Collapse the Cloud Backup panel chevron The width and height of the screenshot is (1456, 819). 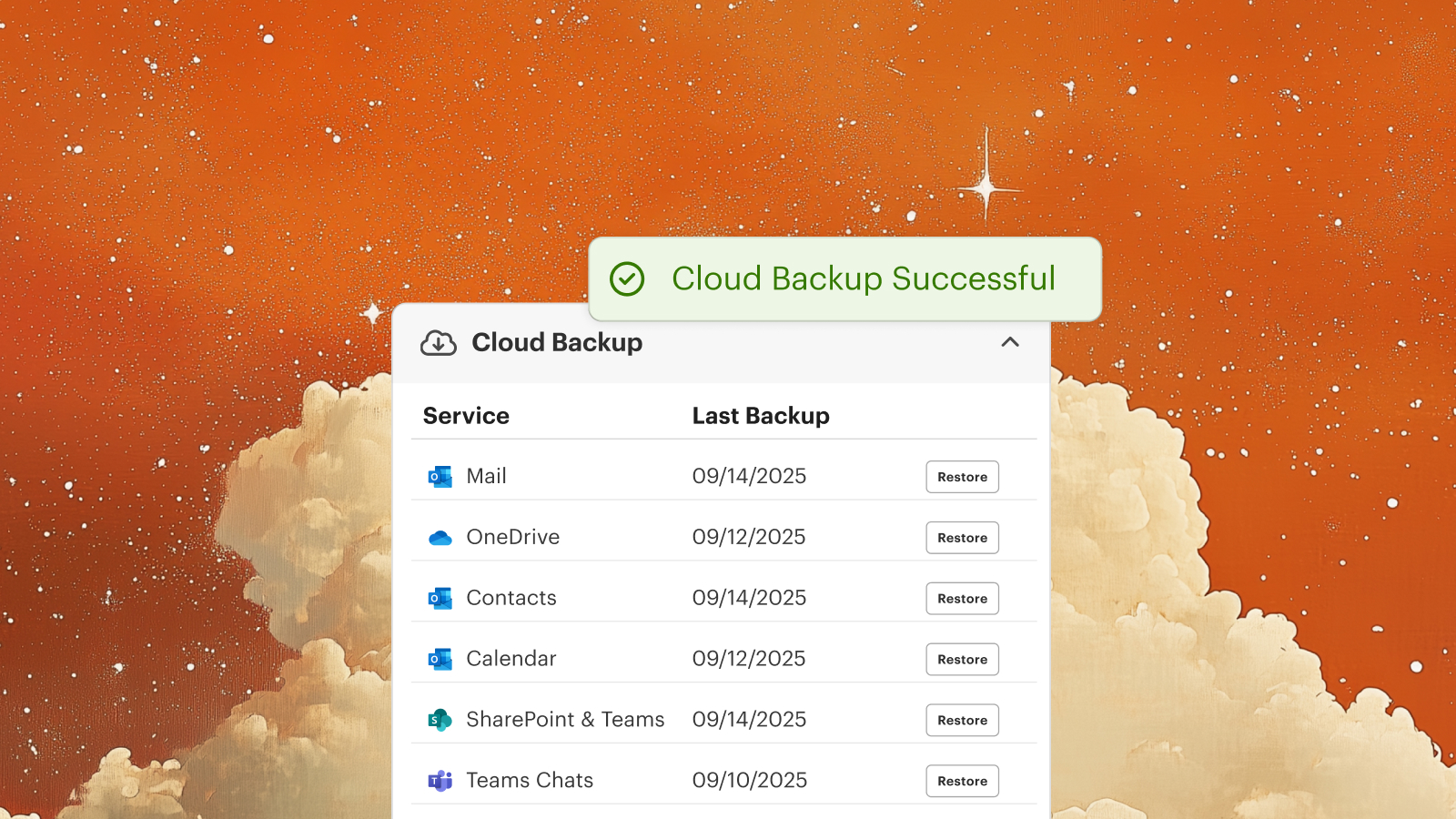[1010, 342]
